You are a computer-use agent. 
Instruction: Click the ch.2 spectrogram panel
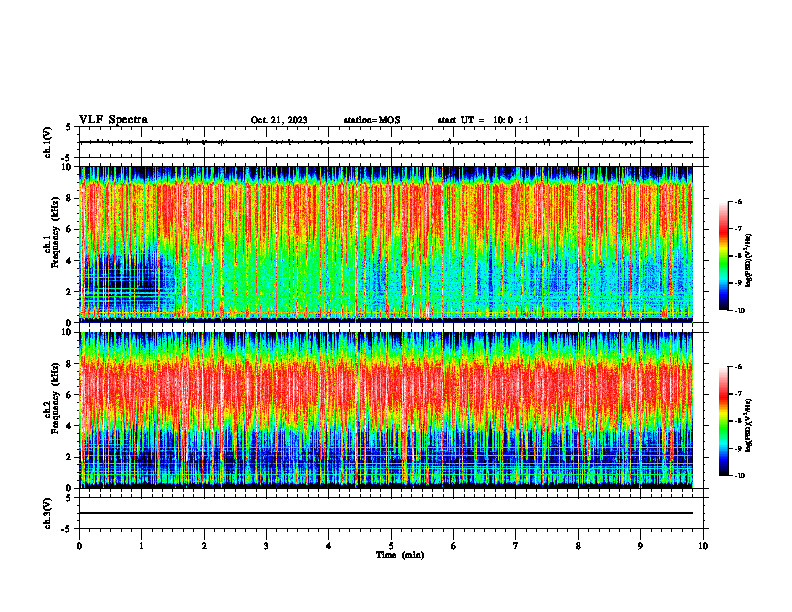(386, 410)
